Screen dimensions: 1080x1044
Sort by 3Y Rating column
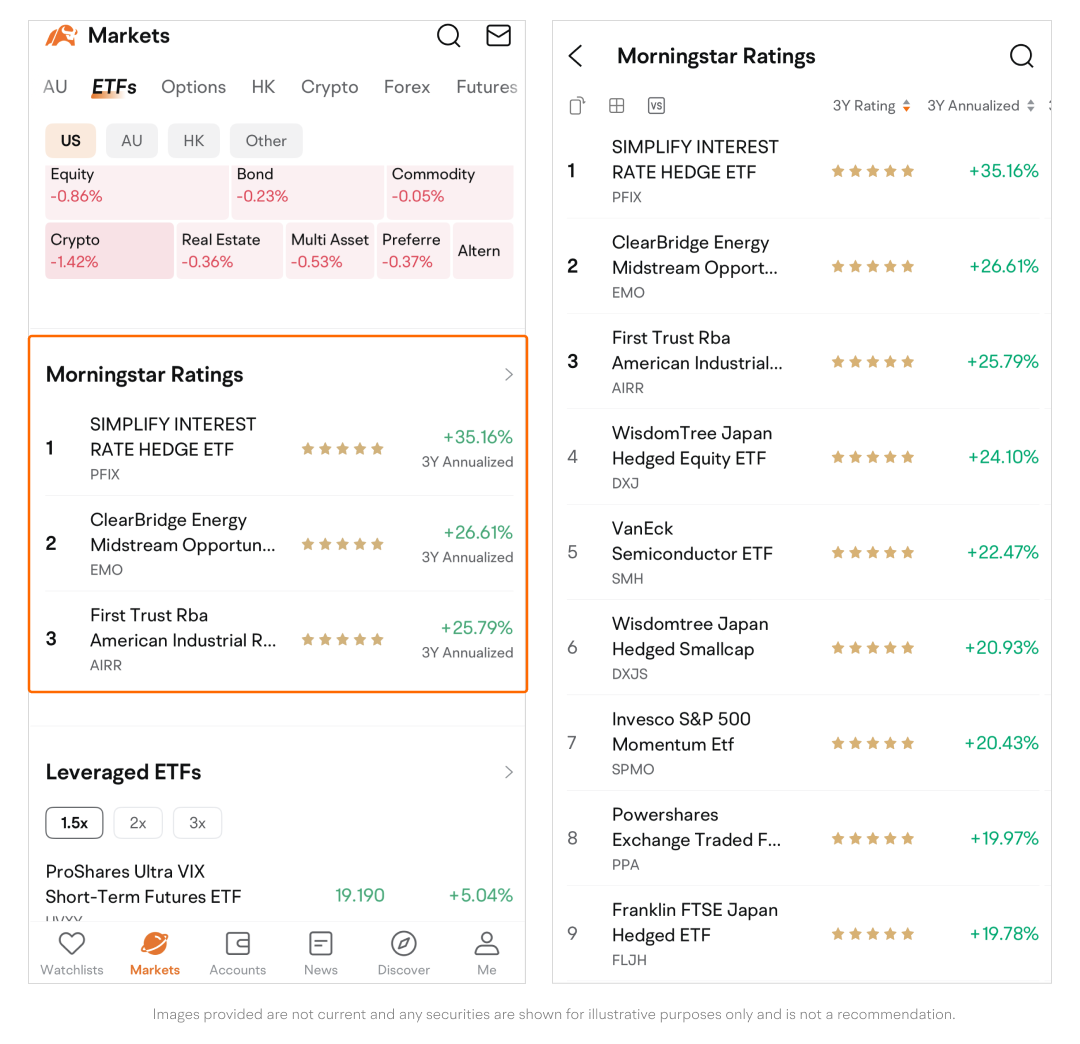[871, 106]
